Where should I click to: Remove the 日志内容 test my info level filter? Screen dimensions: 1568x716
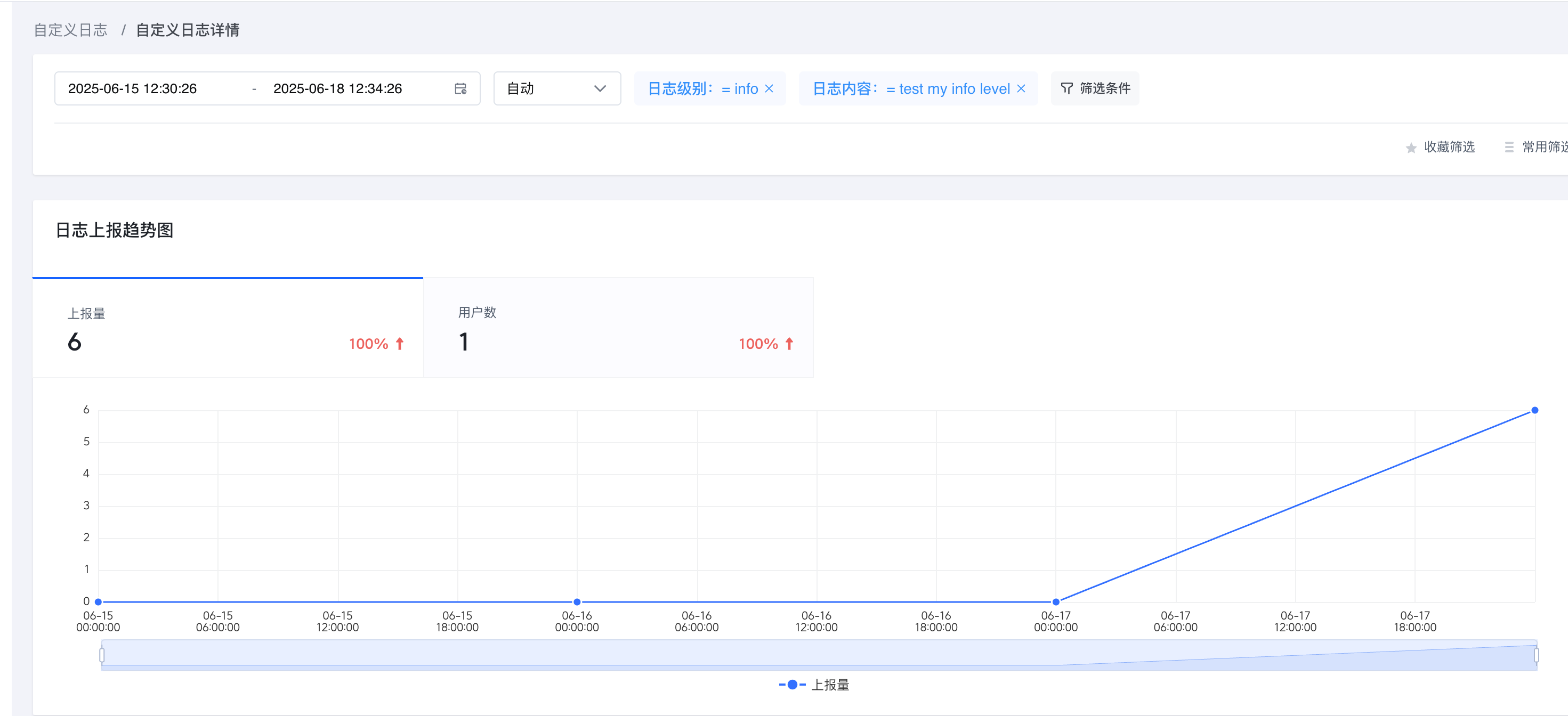pyautogui.click(x=1021, y=89)
